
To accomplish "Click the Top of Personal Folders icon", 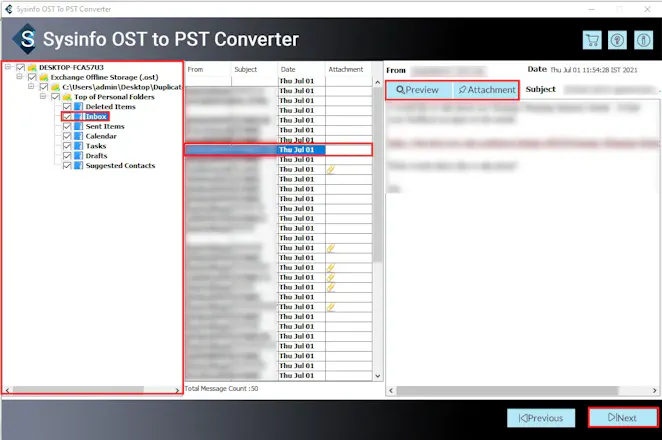I will [x=67, y=97].
